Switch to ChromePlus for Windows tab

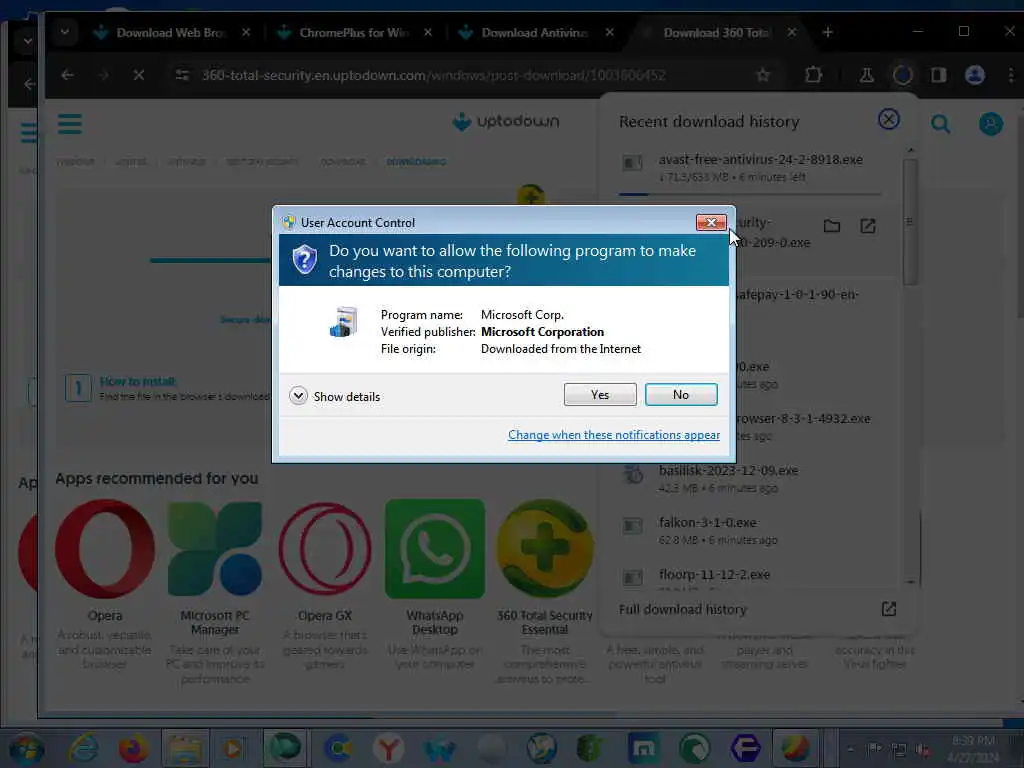353,33
